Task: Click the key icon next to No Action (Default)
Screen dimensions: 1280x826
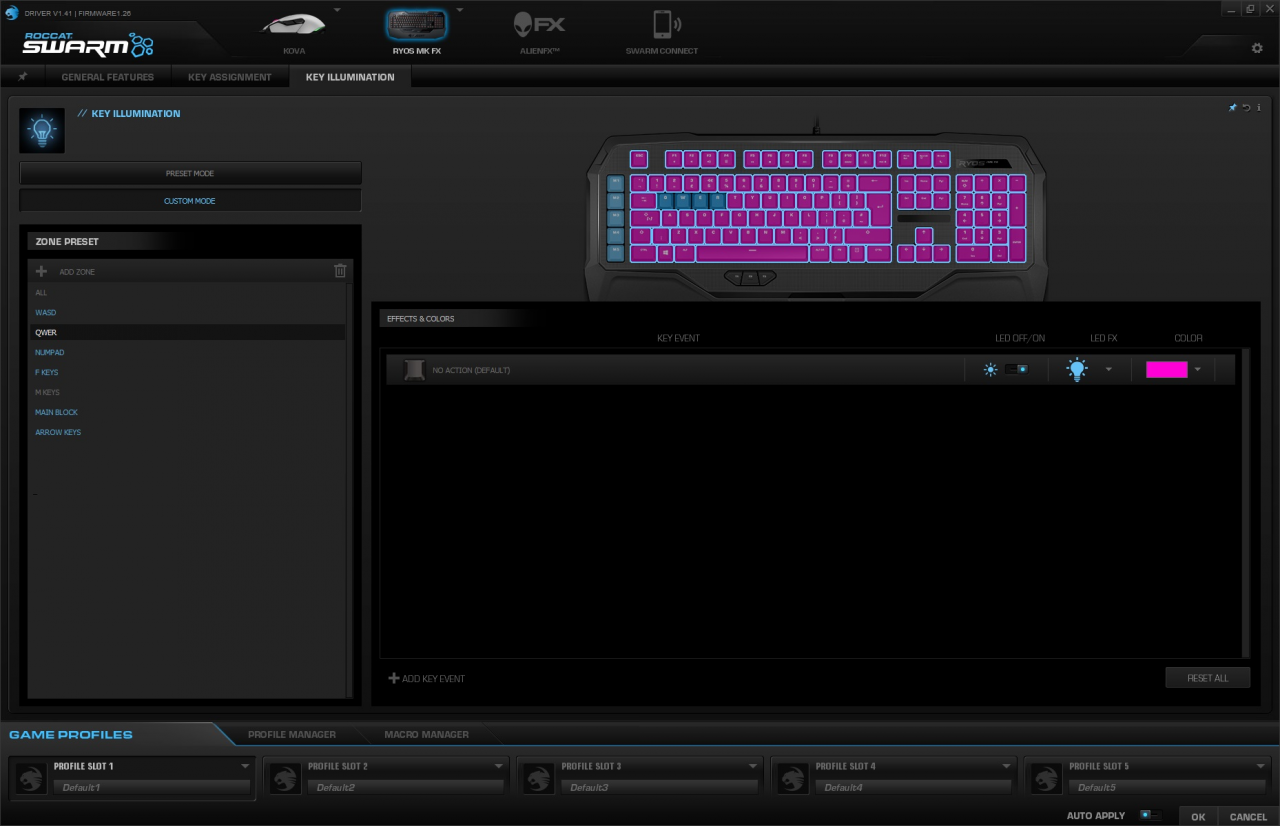Action: click(x=413, y=370)
